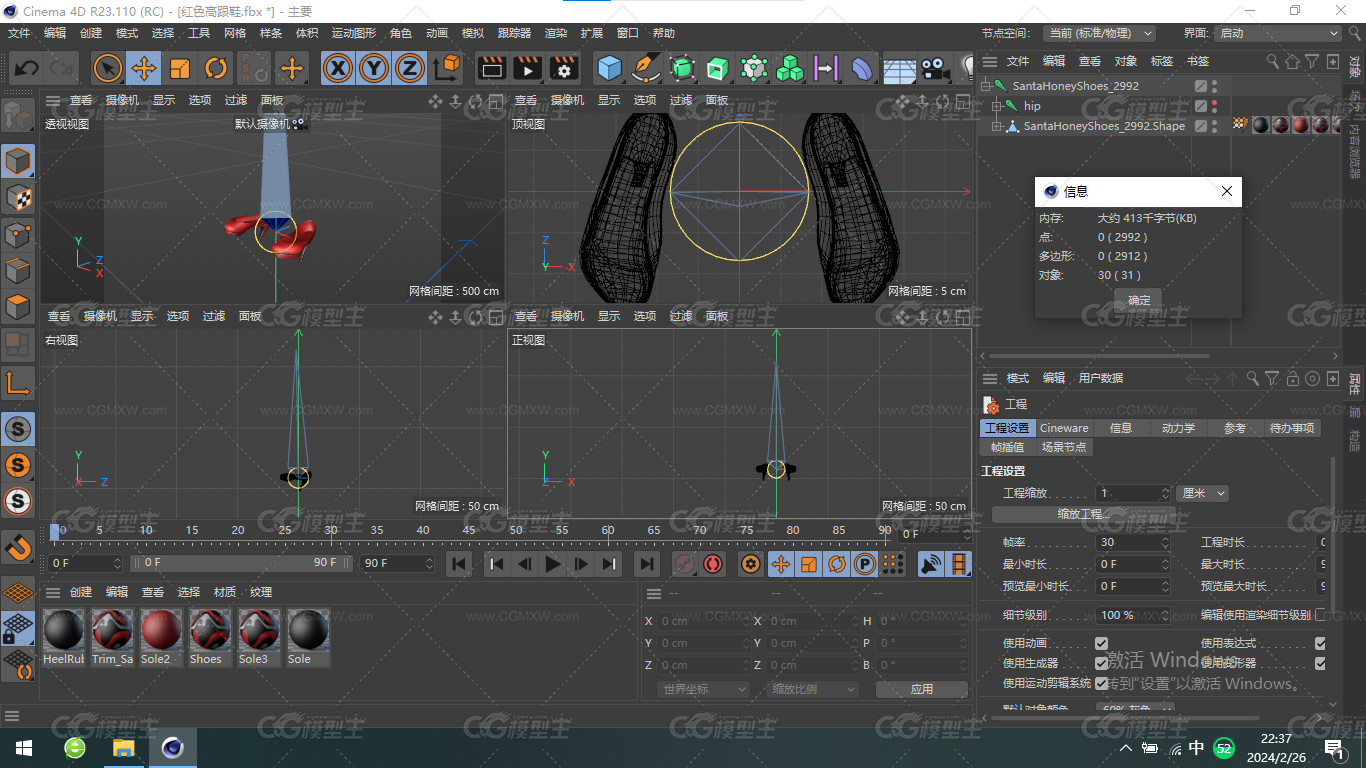Click the 帧率 input field
The image size is (1366, 768).
tap(1132, 542)
